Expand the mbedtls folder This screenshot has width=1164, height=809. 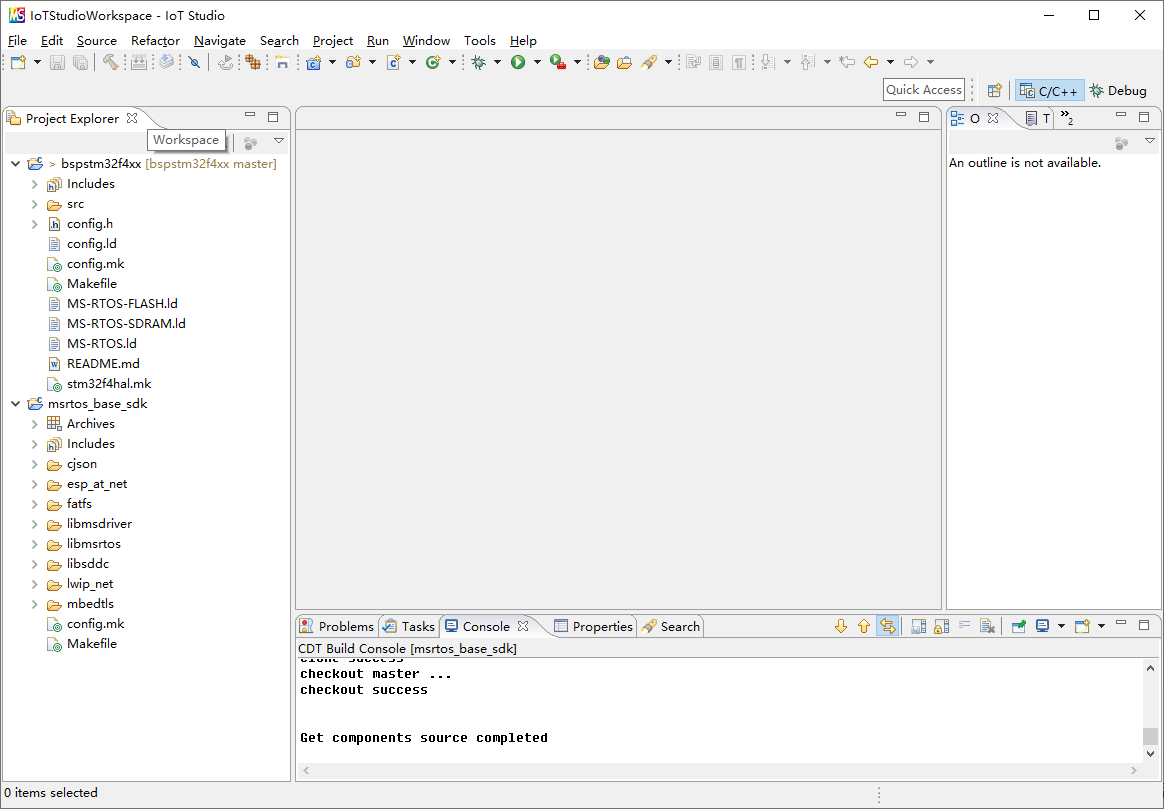[35, 604]
